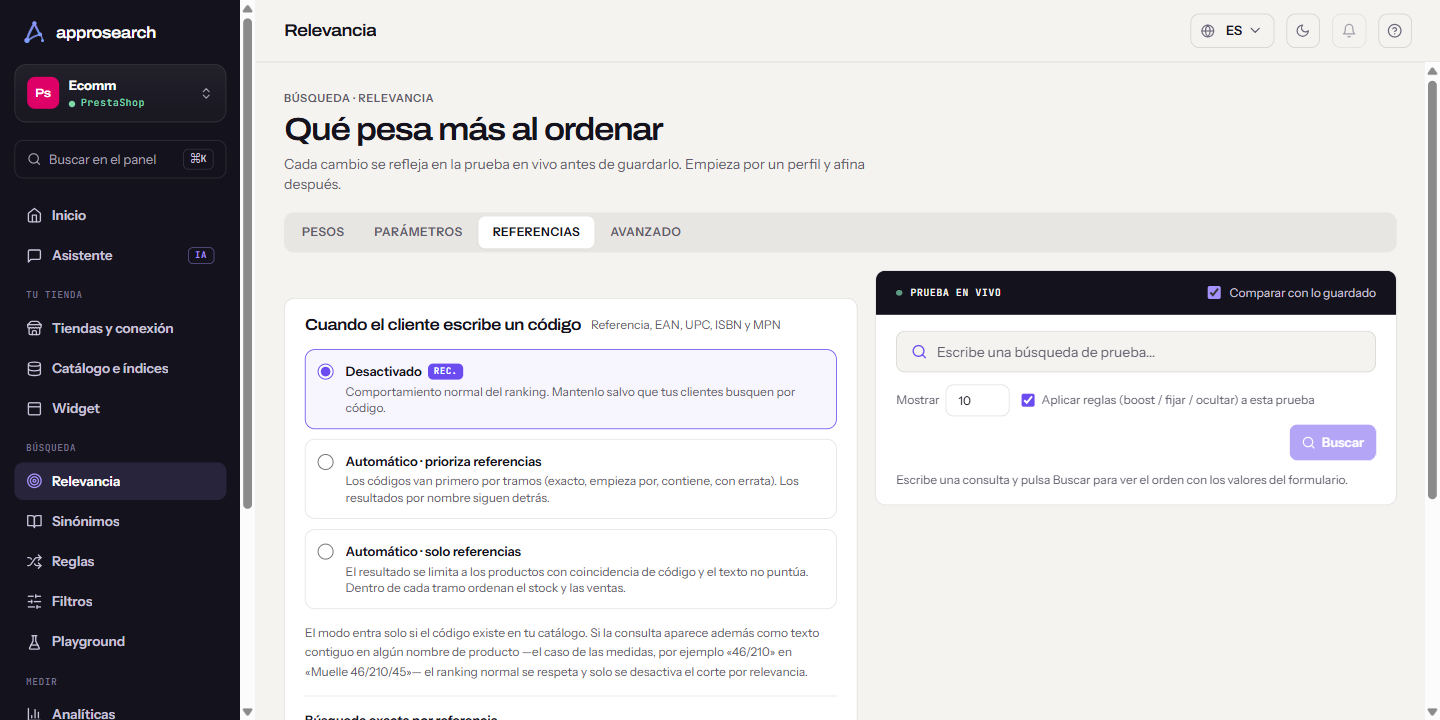Open the help question mark icon

pos(1395,31)
